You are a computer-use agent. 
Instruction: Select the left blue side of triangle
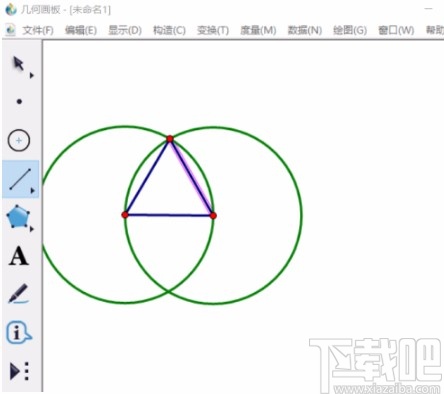point(147,177)
